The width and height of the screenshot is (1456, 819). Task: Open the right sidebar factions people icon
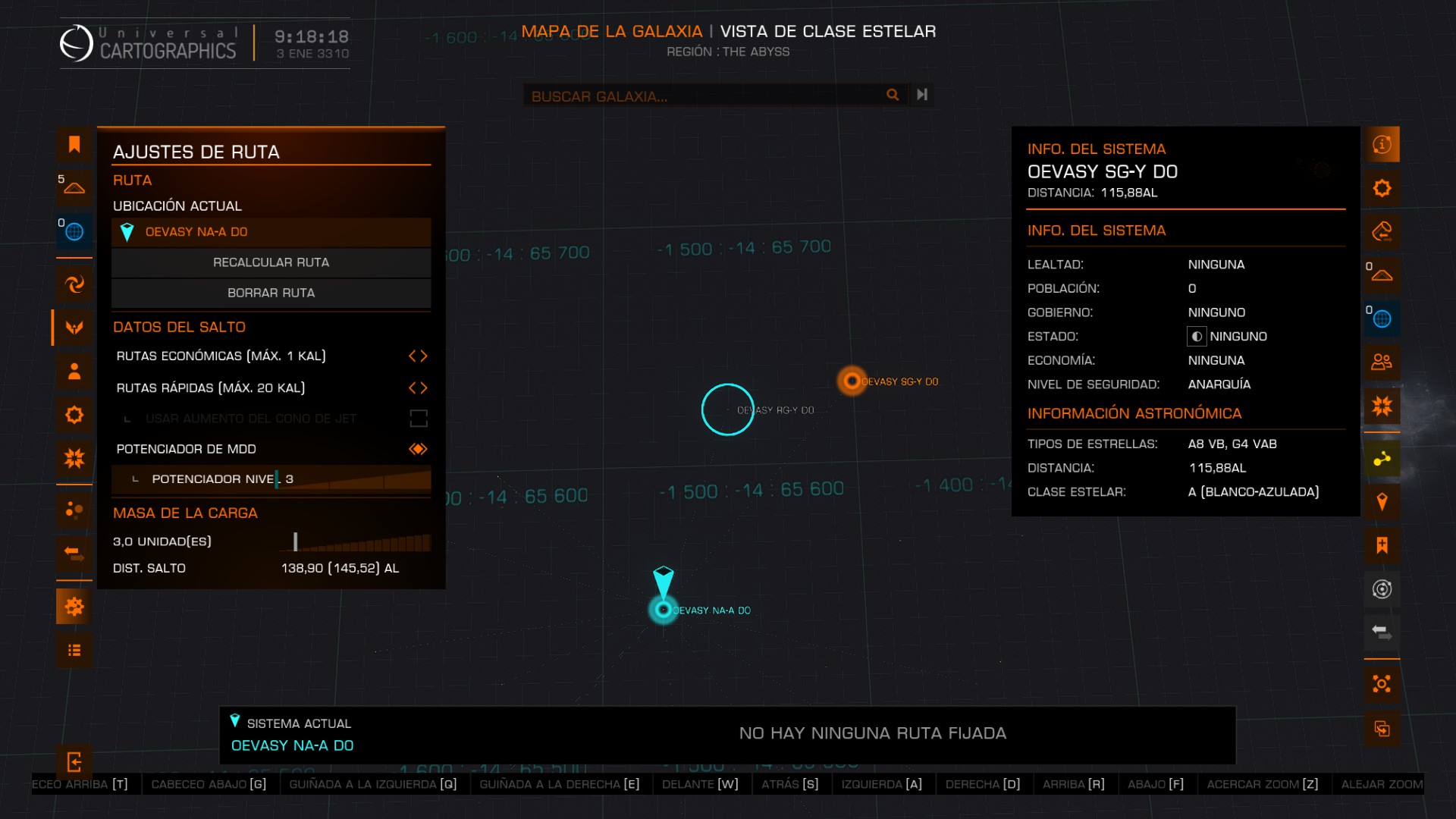coord(1382,362)
